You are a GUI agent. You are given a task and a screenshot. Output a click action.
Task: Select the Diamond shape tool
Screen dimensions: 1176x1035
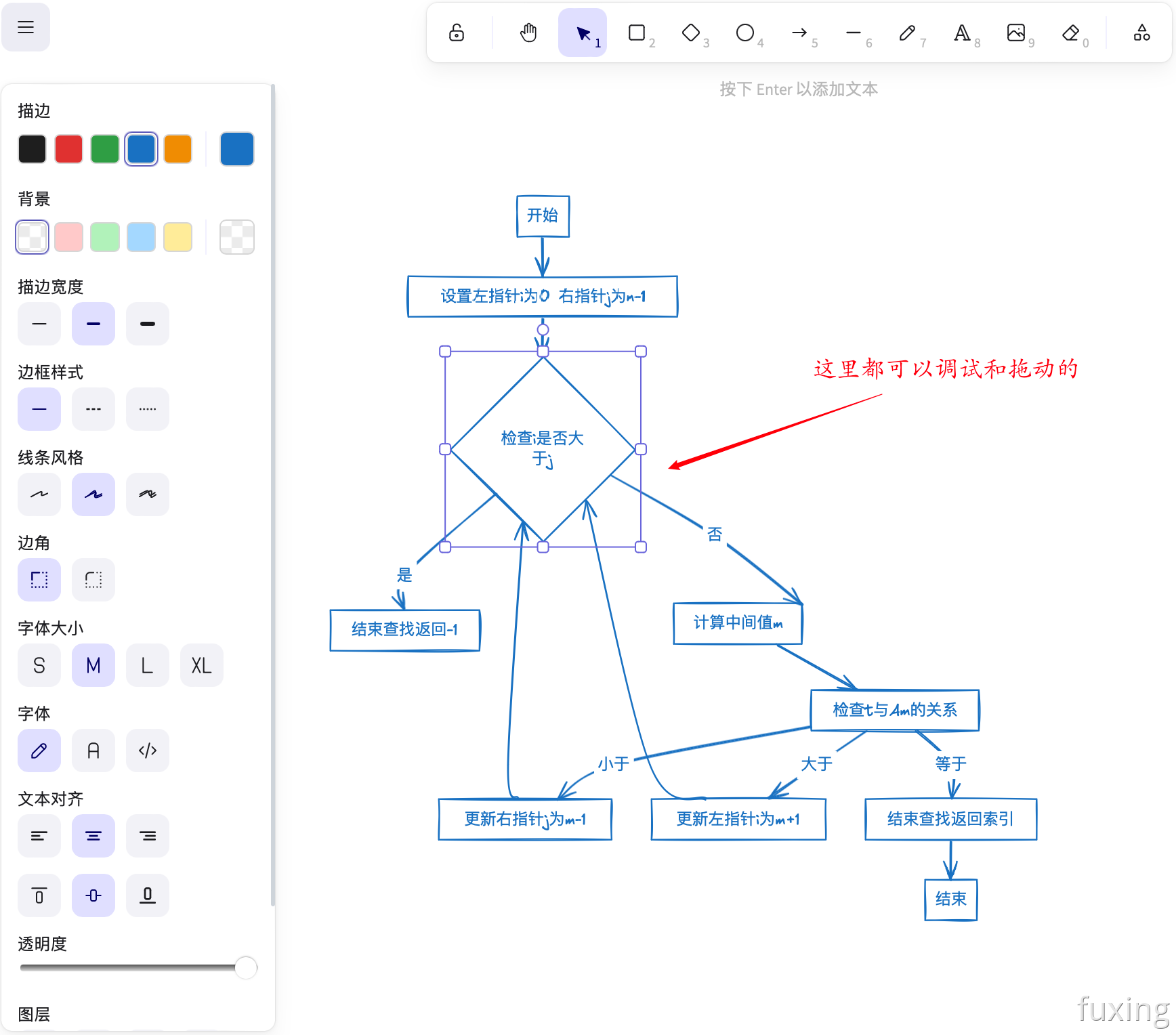(x=691, y=33)
